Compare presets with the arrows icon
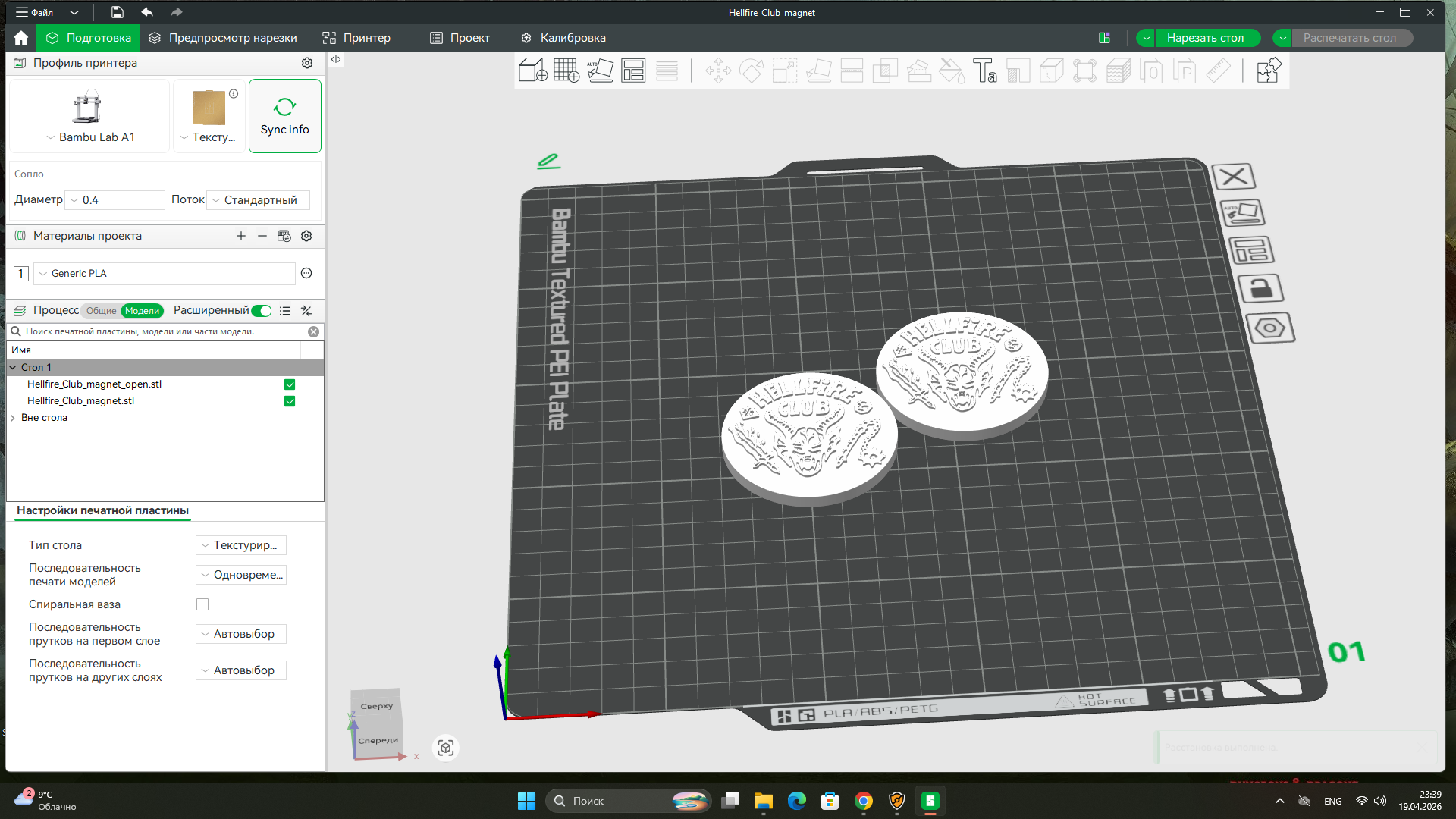 point(306,311)
